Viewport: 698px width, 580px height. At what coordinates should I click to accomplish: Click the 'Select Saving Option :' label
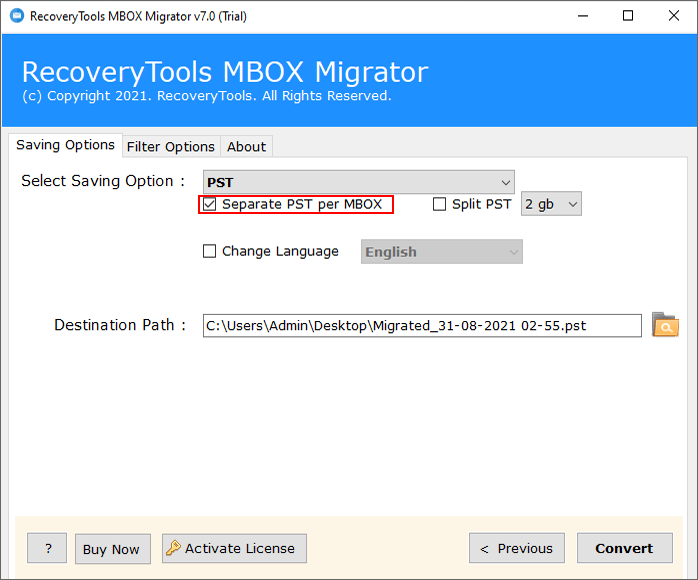pyautogui.click(x=103, y=181)
